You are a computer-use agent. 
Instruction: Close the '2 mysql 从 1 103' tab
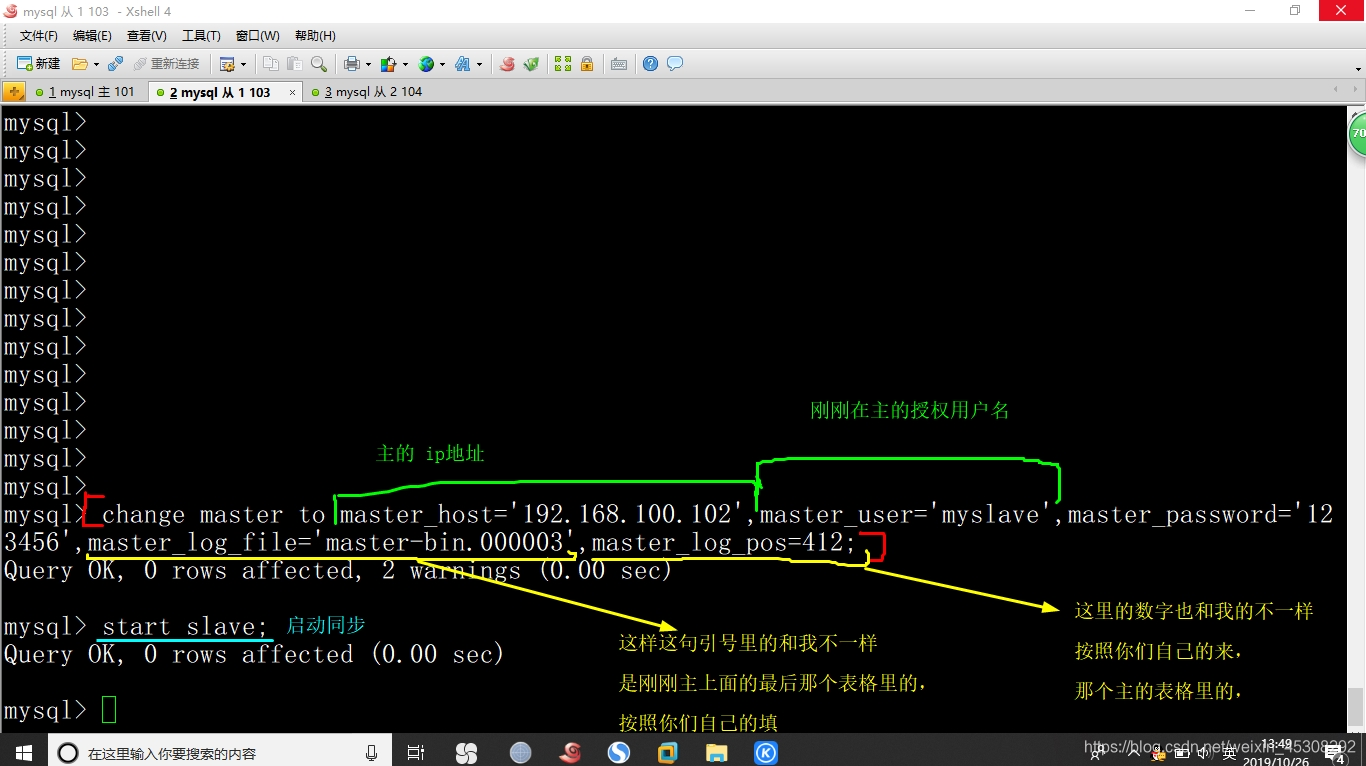[293, 92]
